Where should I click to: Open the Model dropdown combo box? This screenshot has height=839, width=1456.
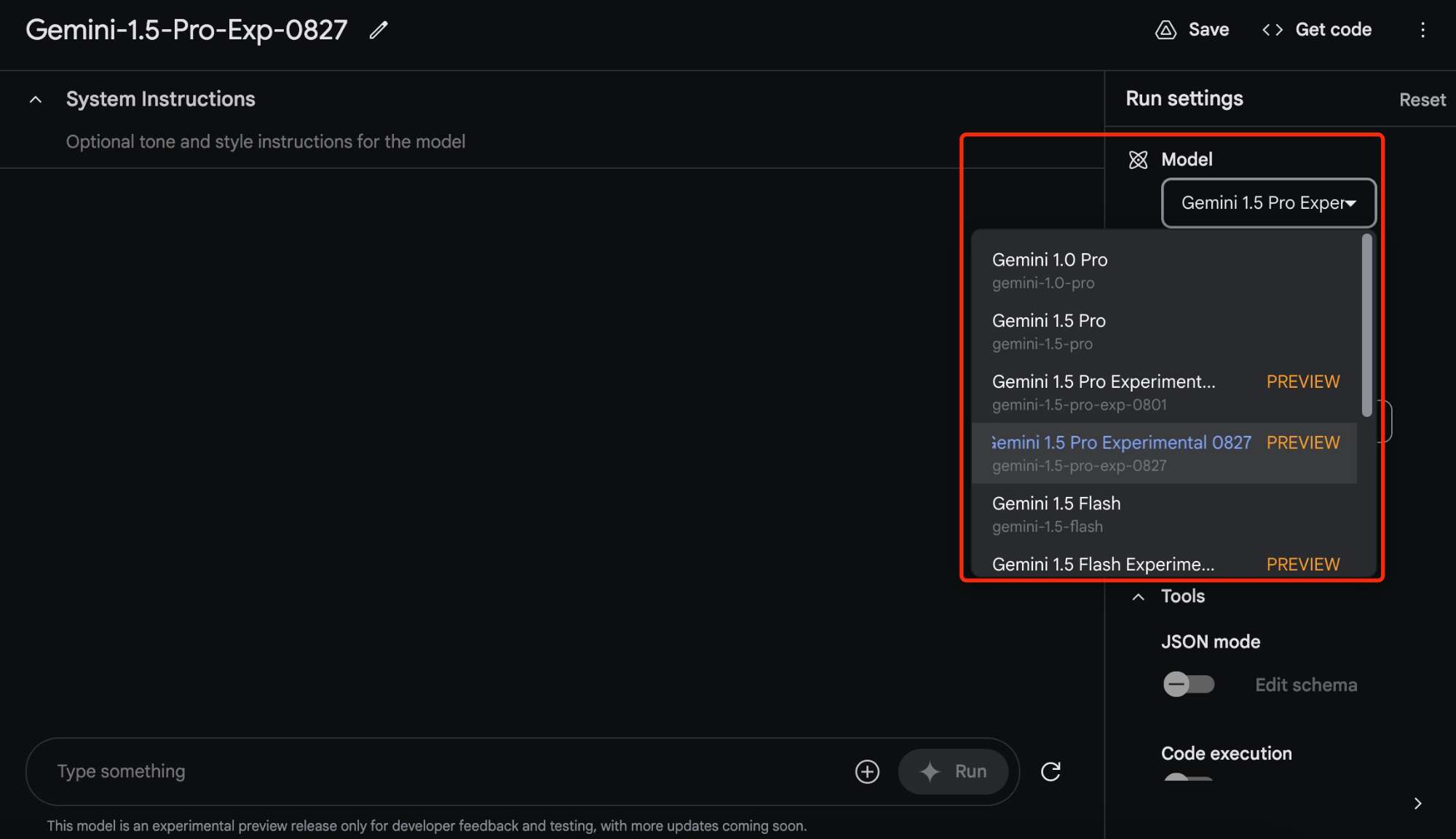click(1267, 203)
